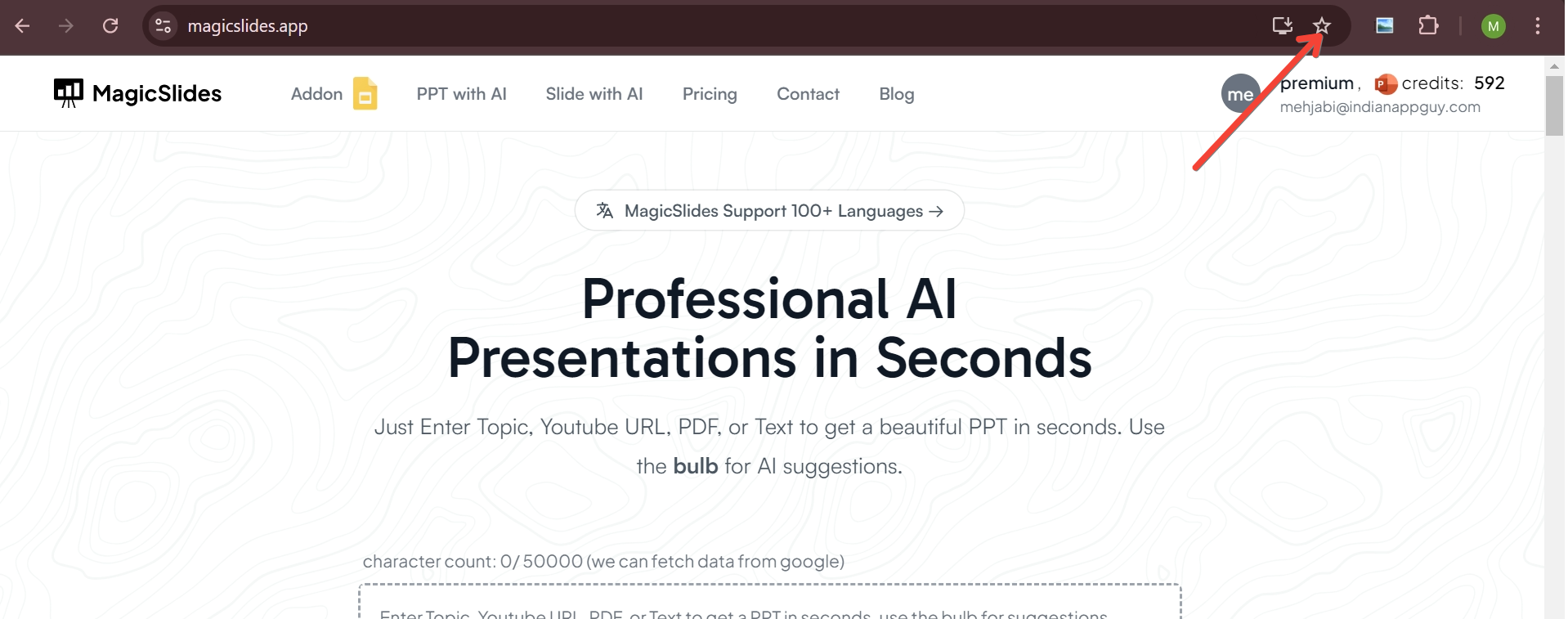The width and height of the screenshot is (1568, 619).
Task: Open the Chrome profile avatar M
Action: (x=1494, y=26)
